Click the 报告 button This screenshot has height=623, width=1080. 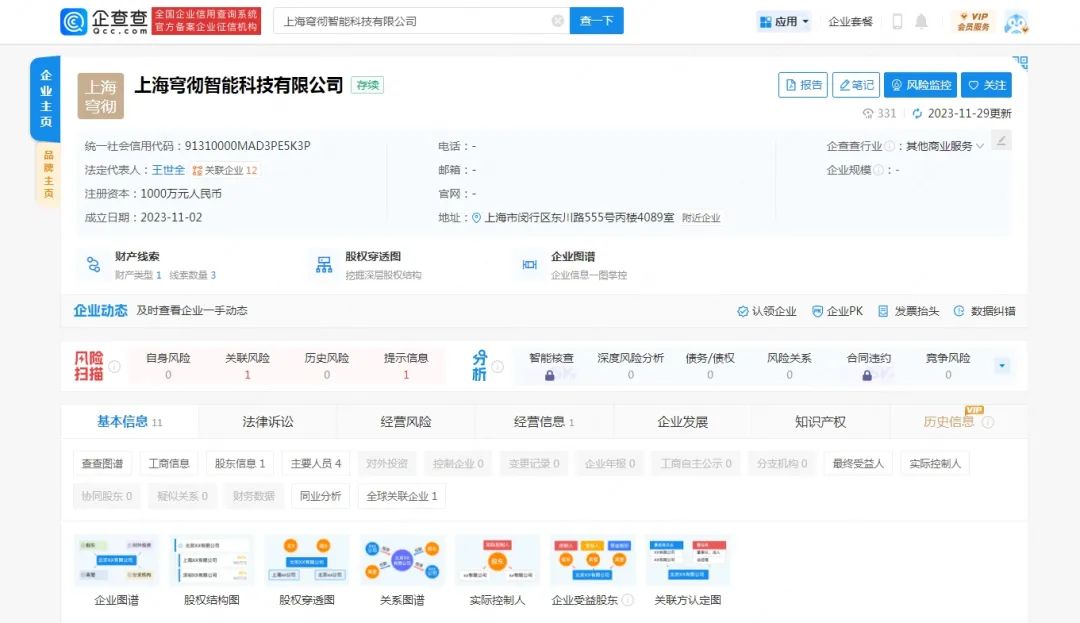click(x=802, y=85)
